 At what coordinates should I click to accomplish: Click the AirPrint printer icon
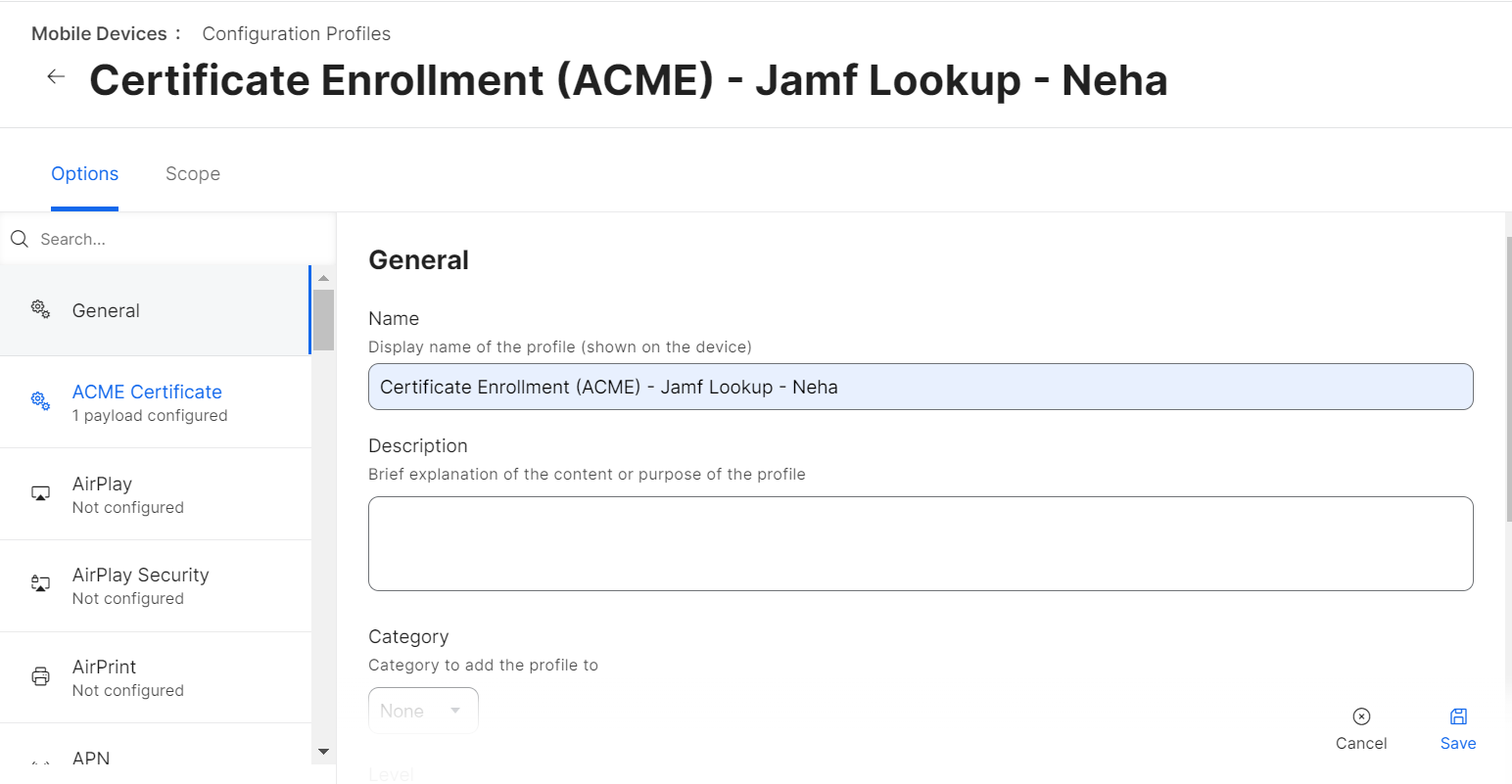tap(40, 676)
